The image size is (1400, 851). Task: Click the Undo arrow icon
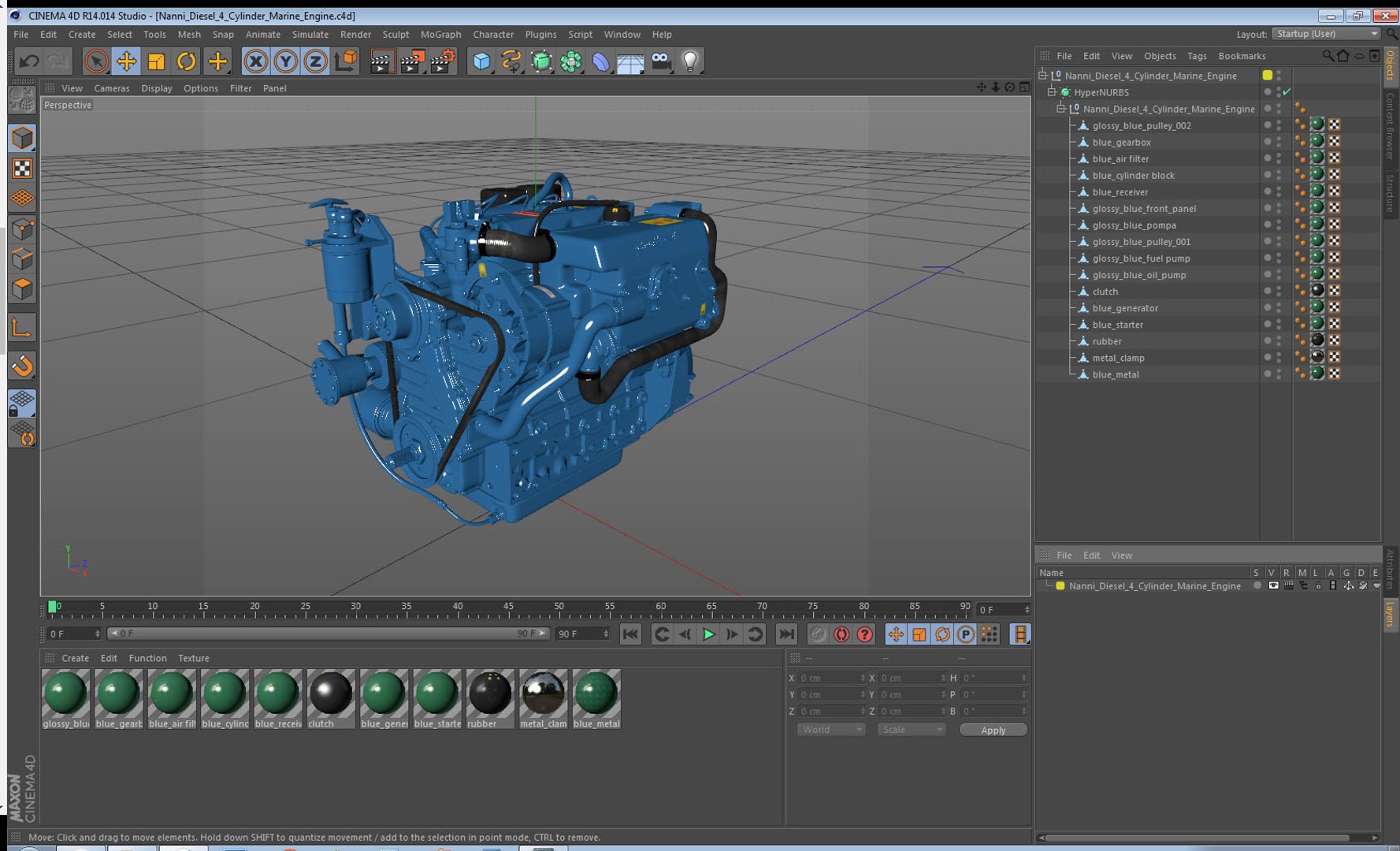(x=29, y=61)
